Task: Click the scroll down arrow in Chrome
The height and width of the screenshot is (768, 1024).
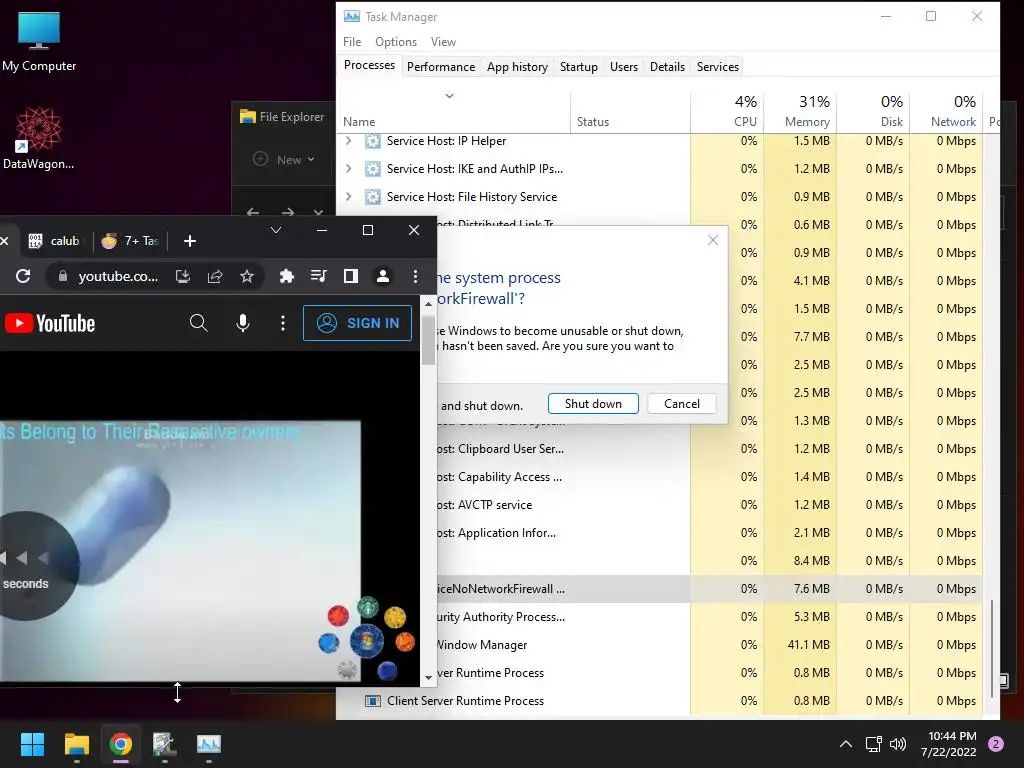Action: coord(428,678)
